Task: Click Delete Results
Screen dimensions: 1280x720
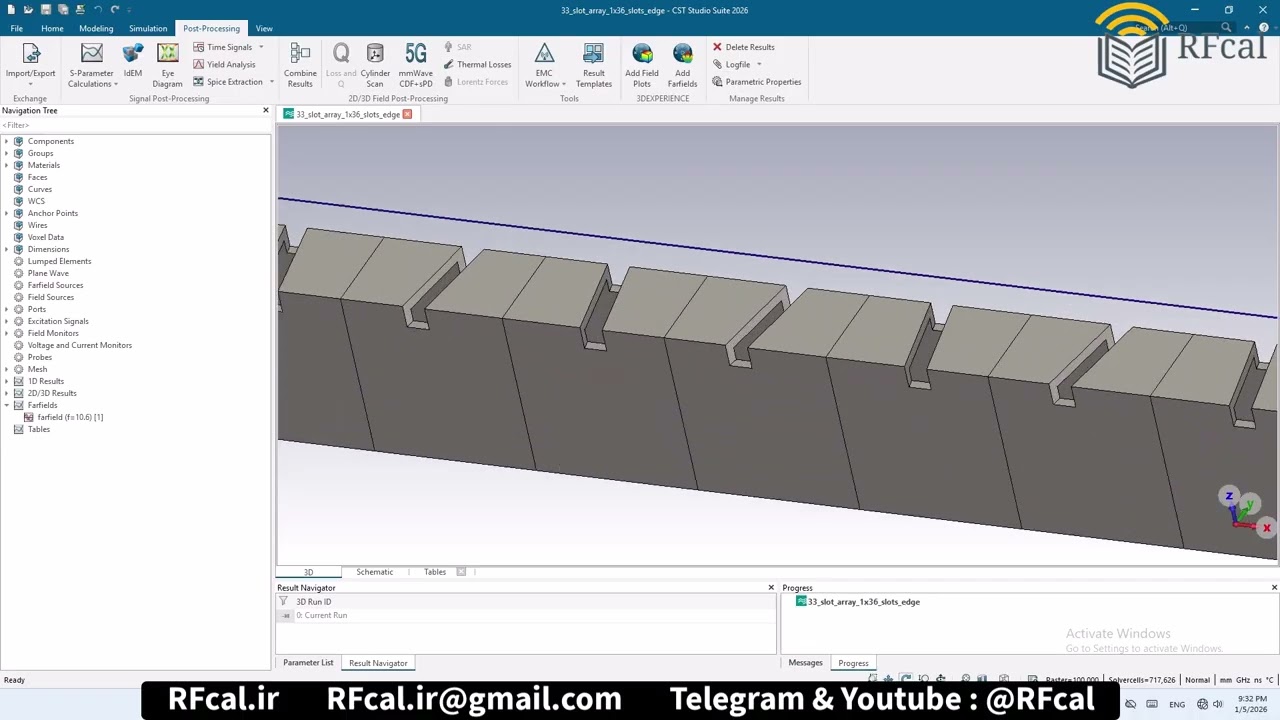Action: (x=743, y=47)
